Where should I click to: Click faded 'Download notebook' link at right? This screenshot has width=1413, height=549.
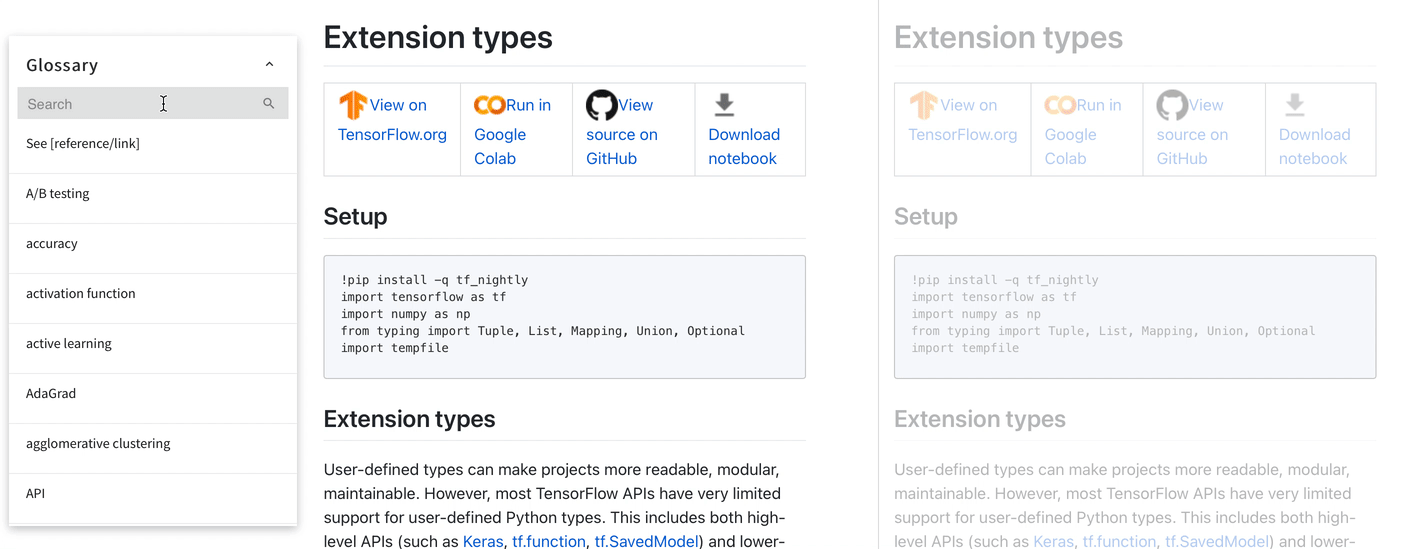(1314, 146)
